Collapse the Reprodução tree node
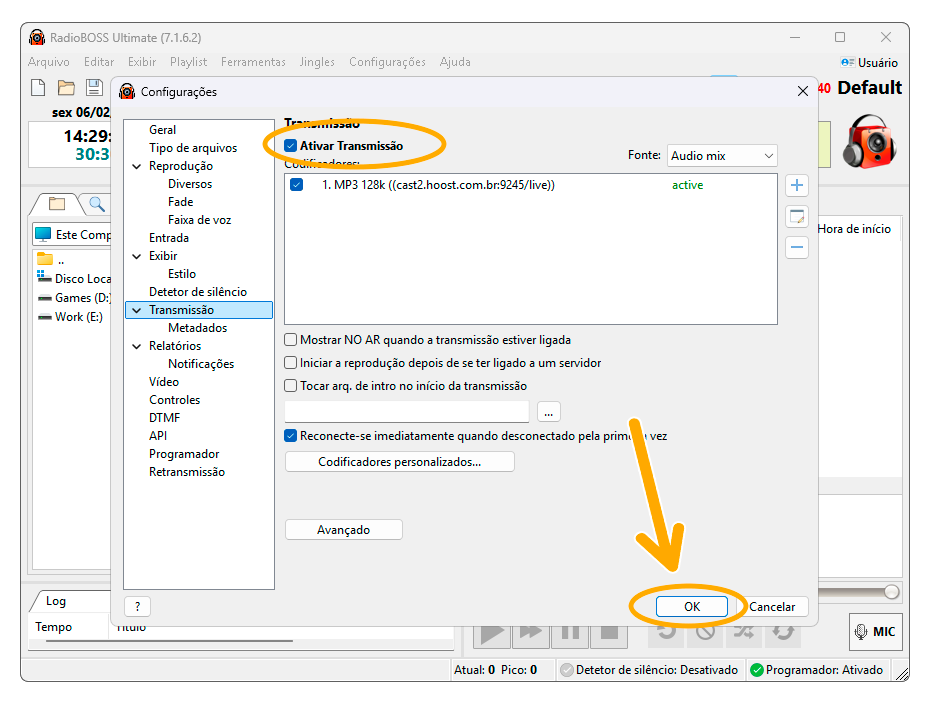Screen dimensions: 931x704 pyautogui.click(x=136, y=166)
